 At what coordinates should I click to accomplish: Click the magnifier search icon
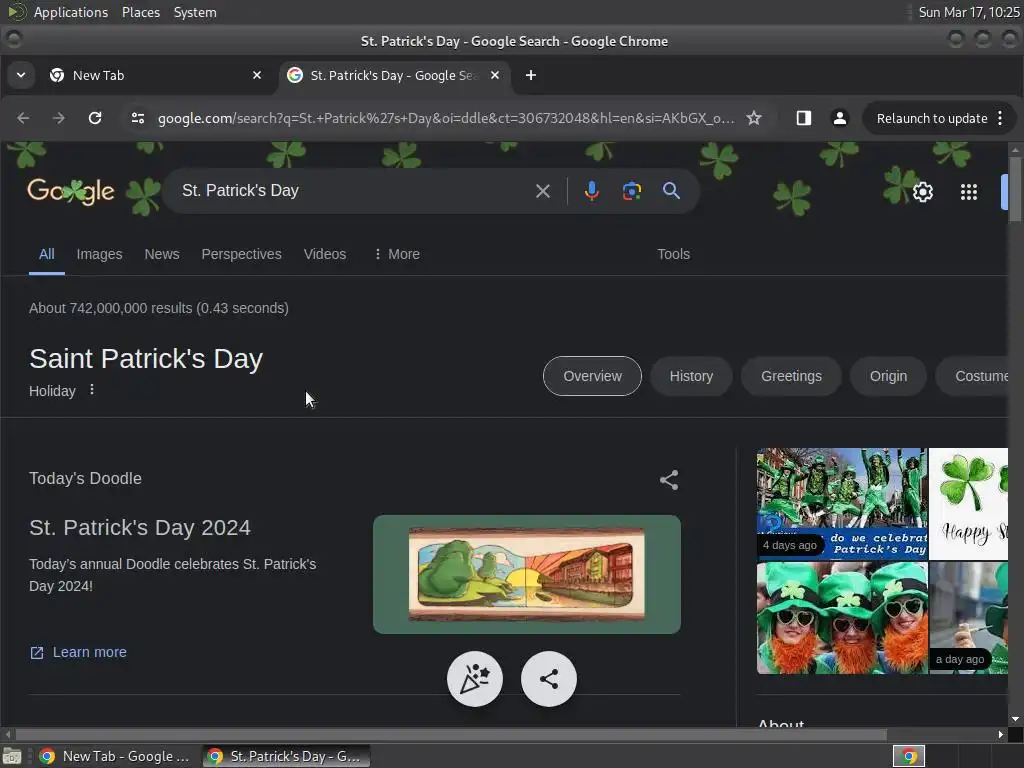tap(671, 191)
